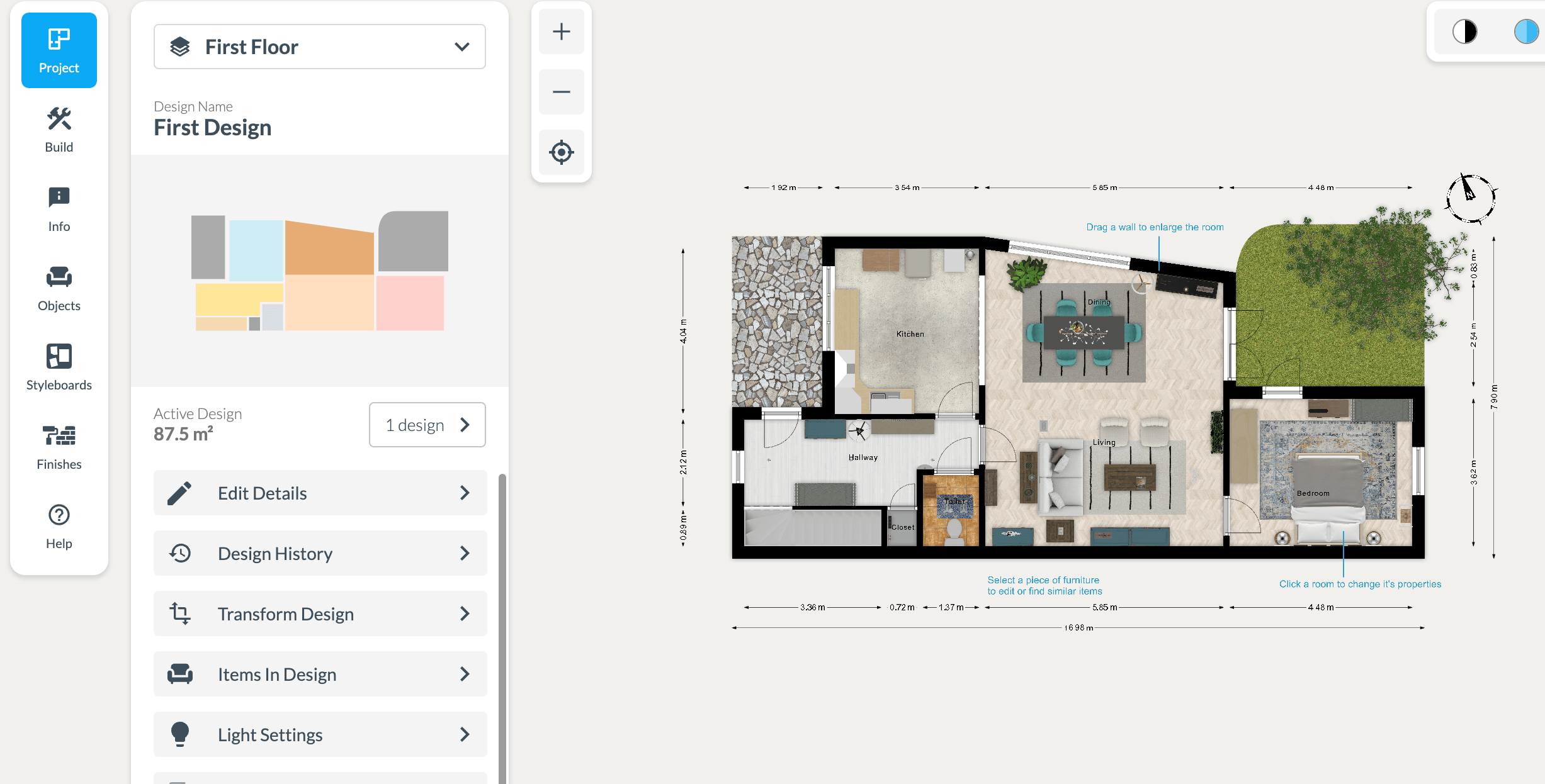
Task: Open the Finishes panel
Action: point(59,447)
